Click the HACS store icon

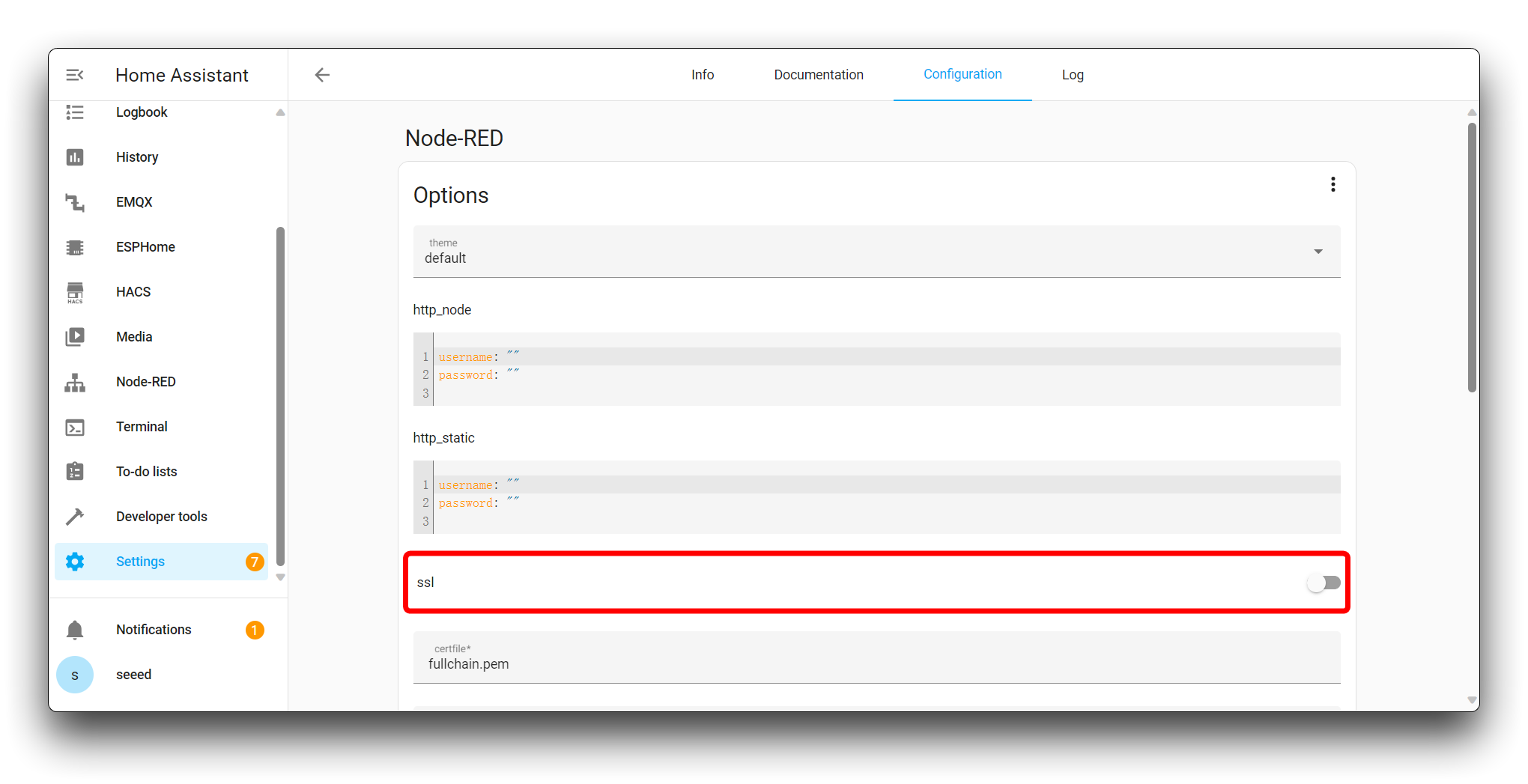coord(75,292)
